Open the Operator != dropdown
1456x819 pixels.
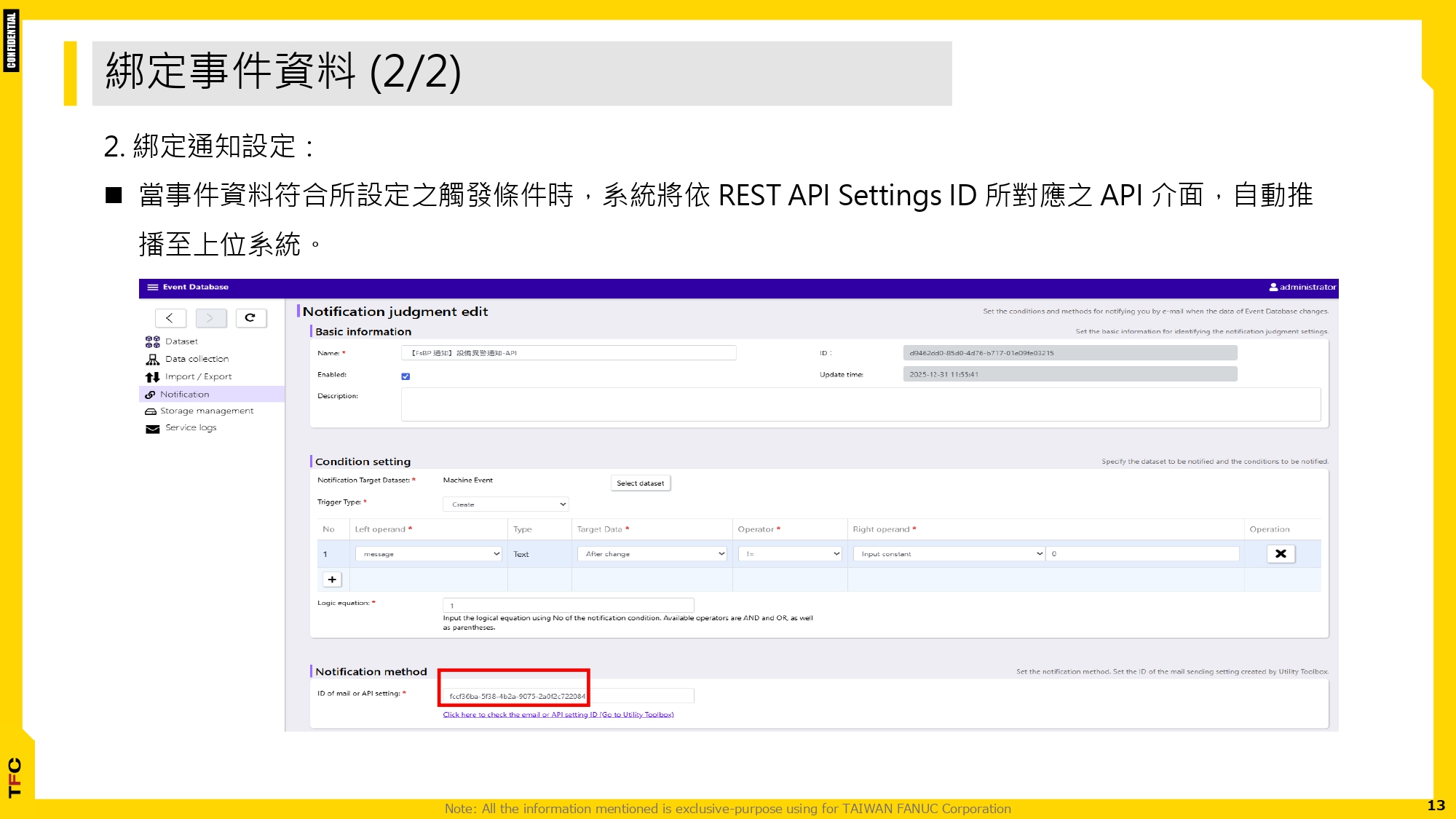pyautogui.click(x=789, y=553)
